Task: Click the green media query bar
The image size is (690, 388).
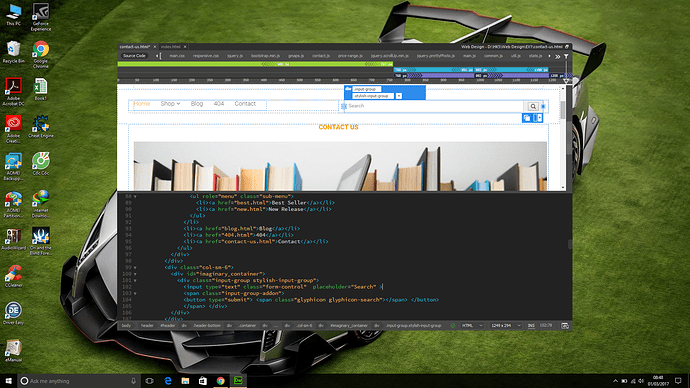Action: (x=255, y=64)
